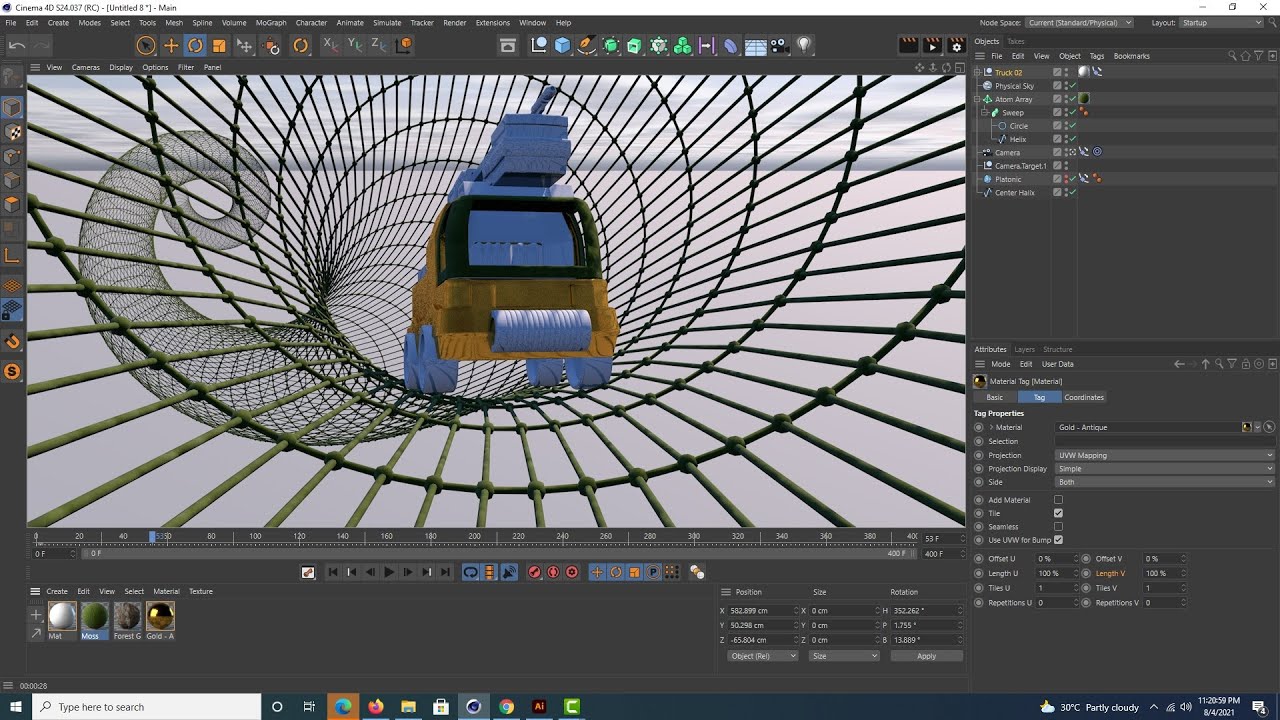Switch to the Basic tab in Attributes

coord(994,397)
